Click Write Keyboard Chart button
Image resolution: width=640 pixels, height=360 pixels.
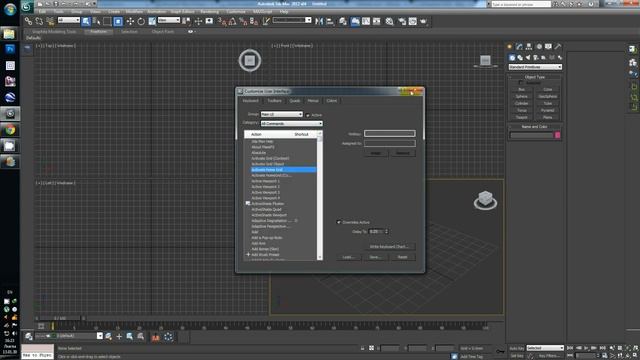[x=389, y=247]
